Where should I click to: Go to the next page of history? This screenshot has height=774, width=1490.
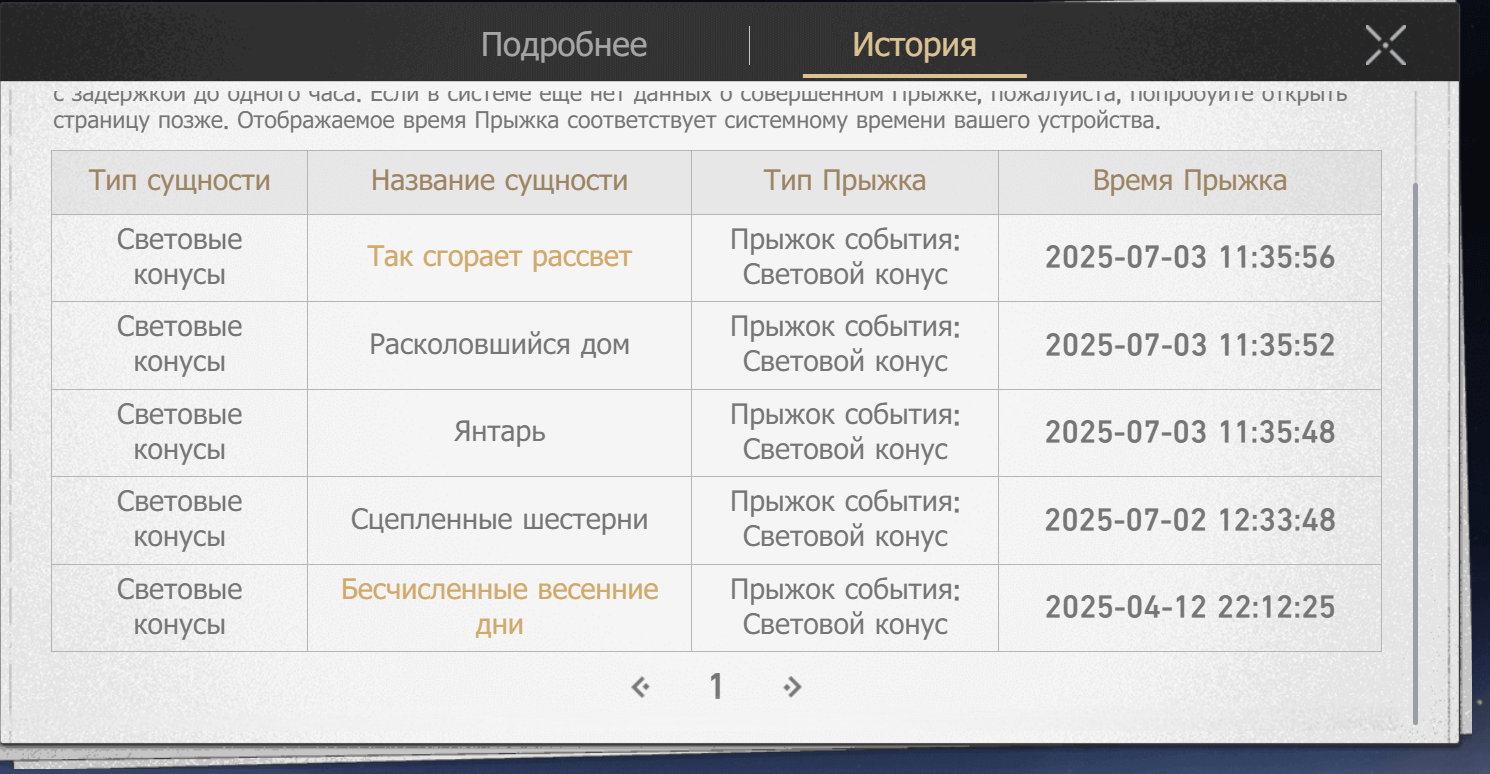pos(790,687)
